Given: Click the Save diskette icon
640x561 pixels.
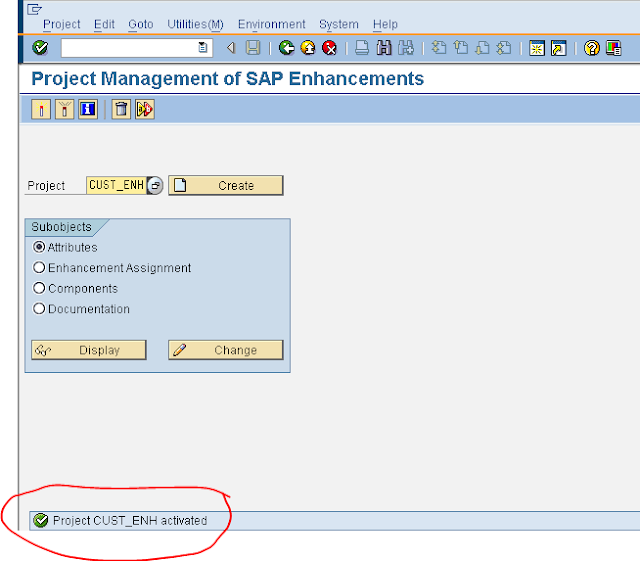Looking at the screenshot, I should [253, 48].
